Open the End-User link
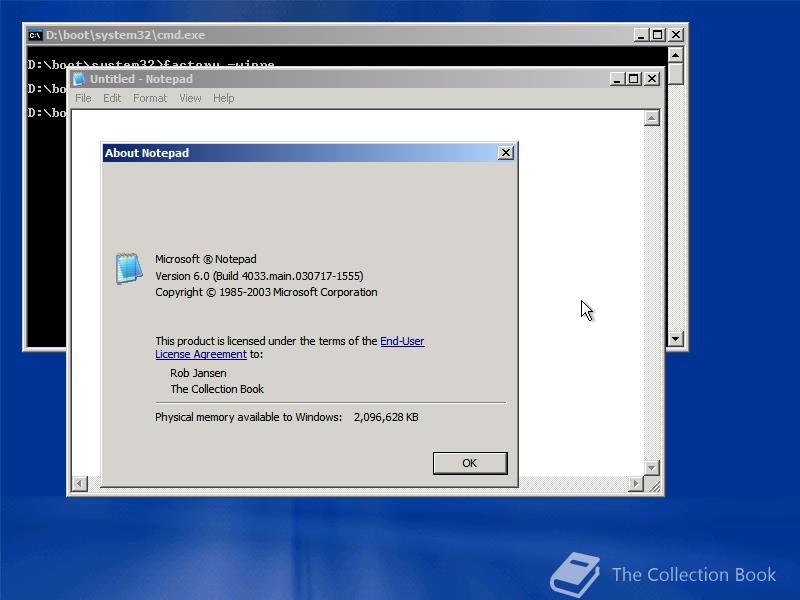The image size is (800, 600). coord(402,341)
